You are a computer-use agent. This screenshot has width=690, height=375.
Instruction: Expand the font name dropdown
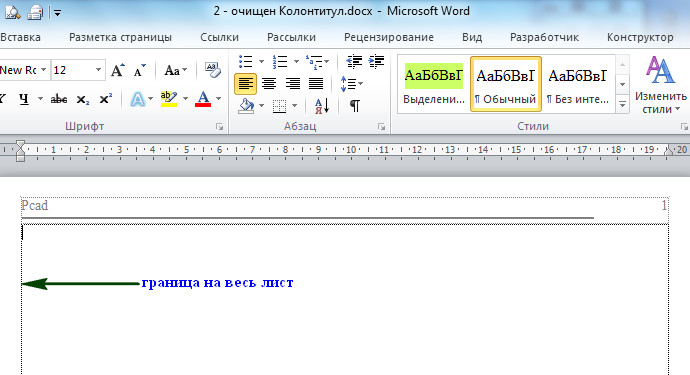44,70
